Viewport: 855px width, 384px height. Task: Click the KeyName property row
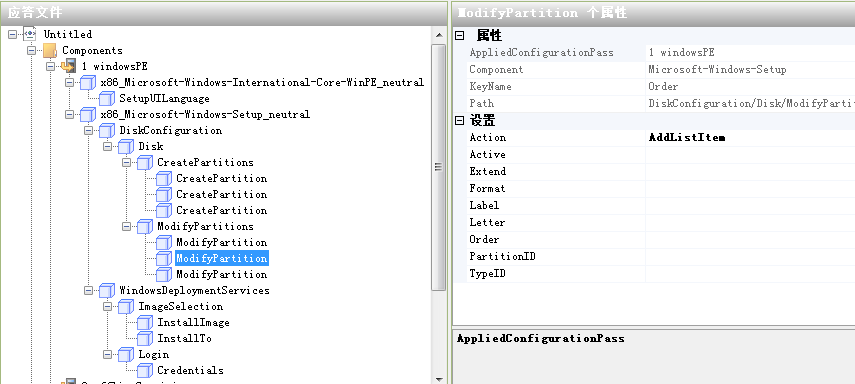point(660,86)
